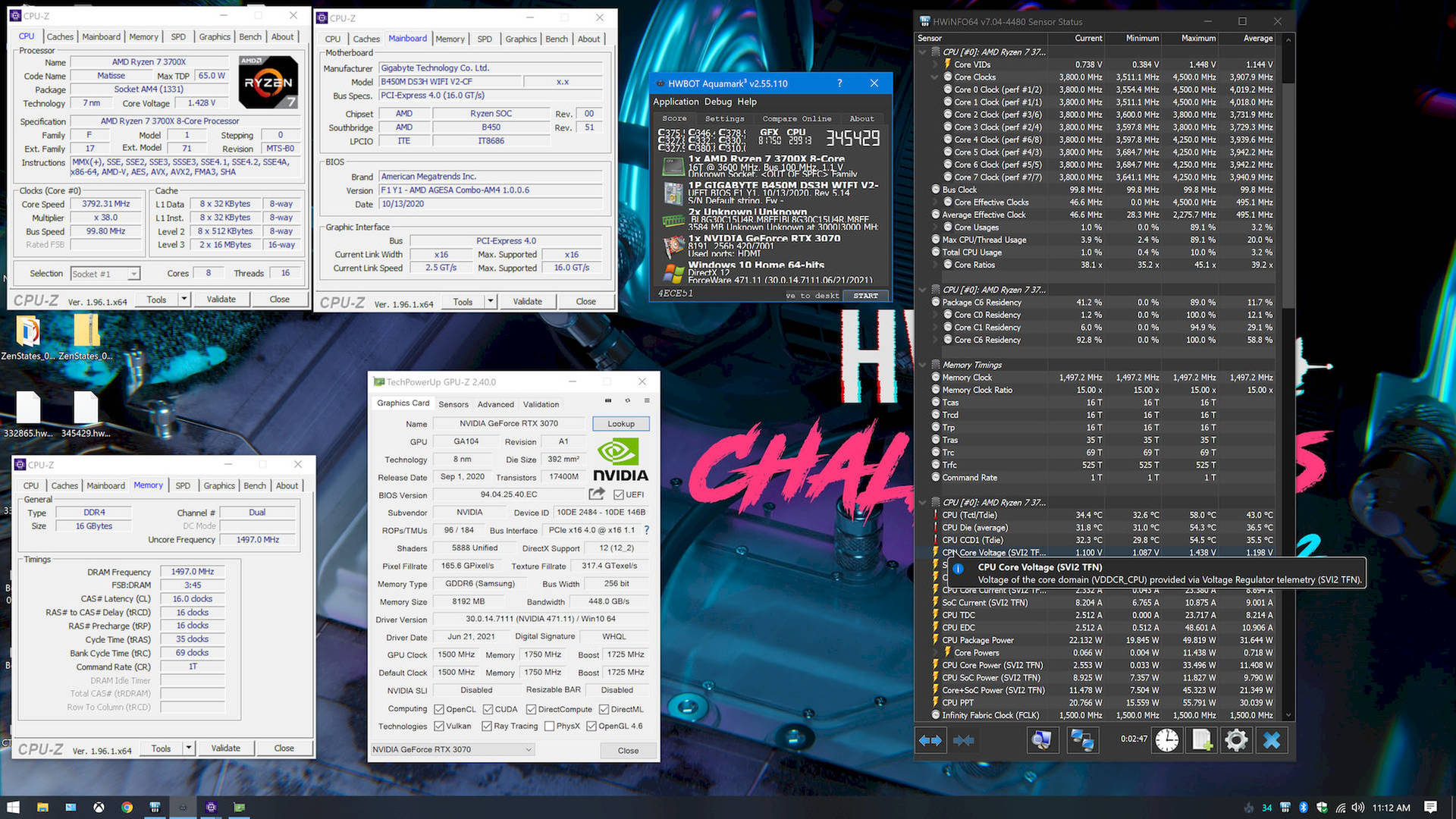Toggle DirectCompute checkbox in GPU-Z

531,709
